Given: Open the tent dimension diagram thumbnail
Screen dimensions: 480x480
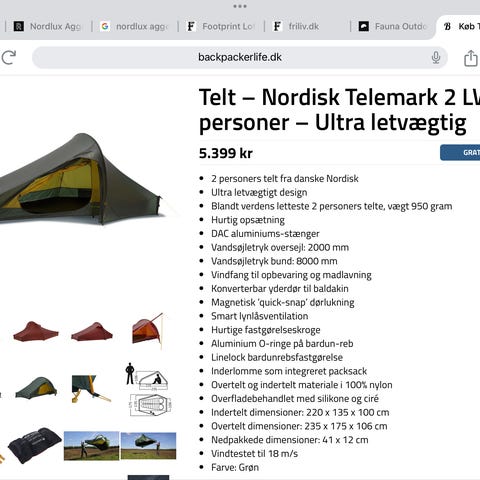Looking at the screenshot, I should 149,389.
